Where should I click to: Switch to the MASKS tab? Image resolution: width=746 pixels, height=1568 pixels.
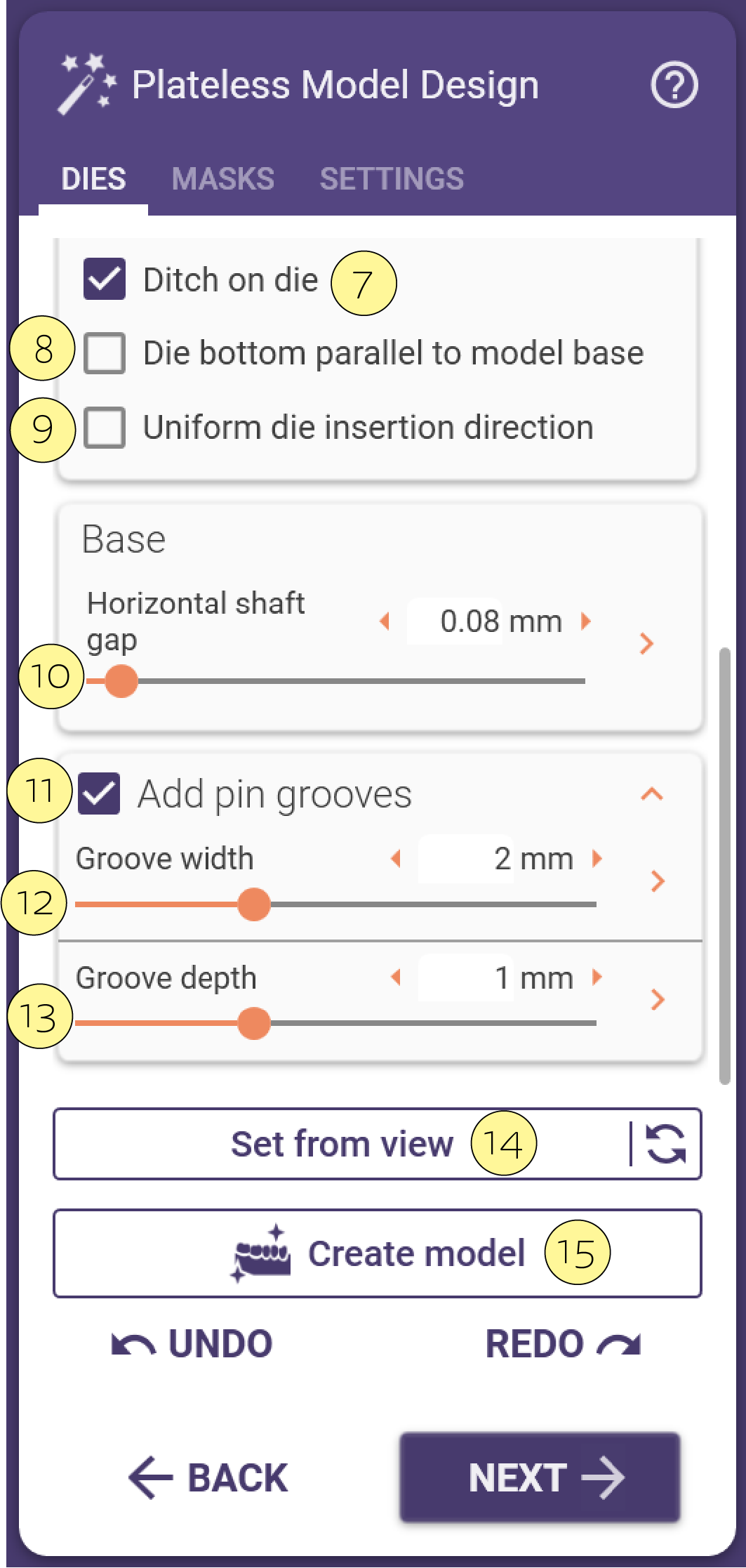pyautogui.click(x=223, y=179)
